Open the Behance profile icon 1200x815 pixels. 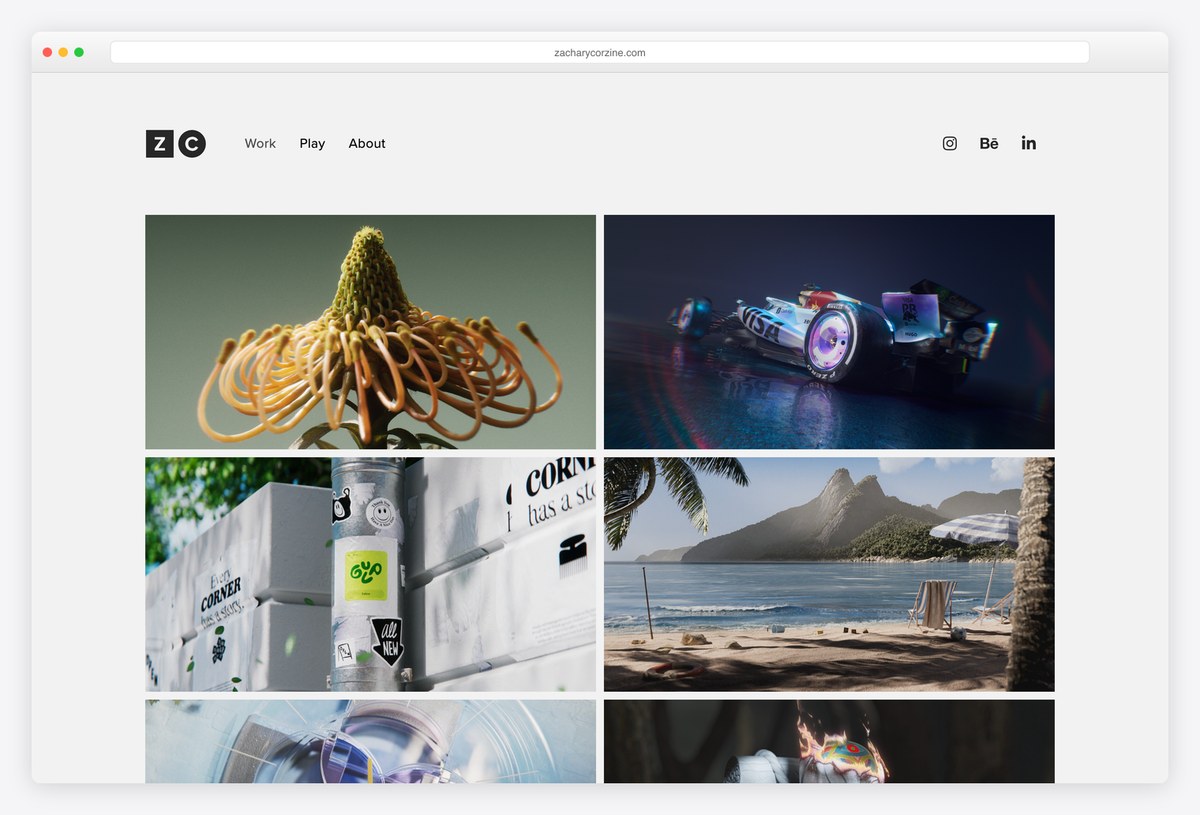[x=989, y=143]
